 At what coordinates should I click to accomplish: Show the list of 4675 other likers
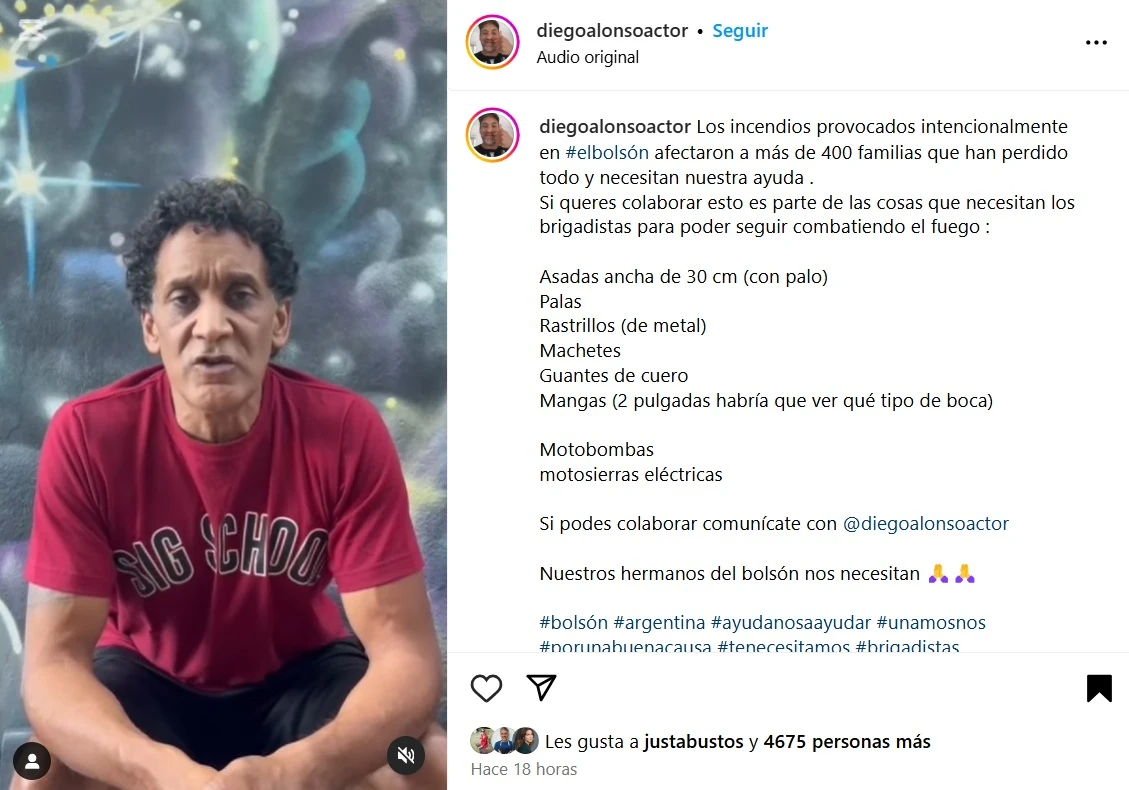pos(847,742)
